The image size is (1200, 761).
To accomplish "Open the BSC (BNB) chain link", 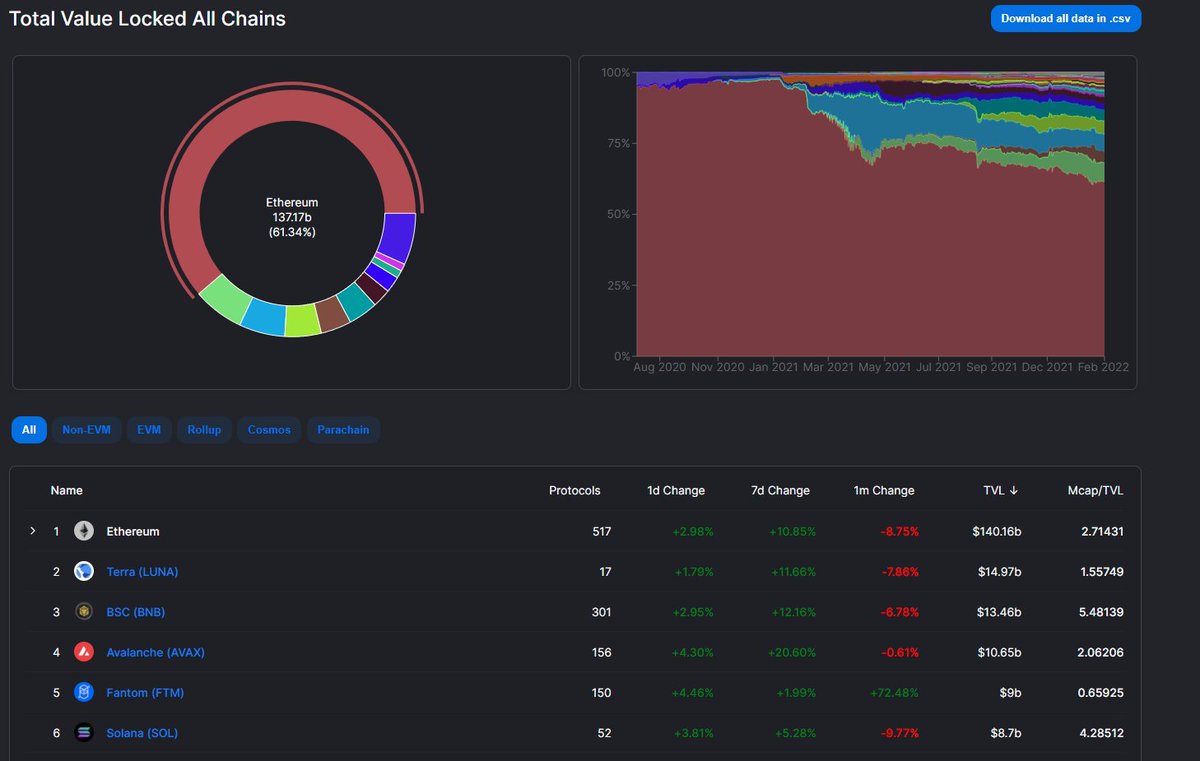I will pos(136,612).
